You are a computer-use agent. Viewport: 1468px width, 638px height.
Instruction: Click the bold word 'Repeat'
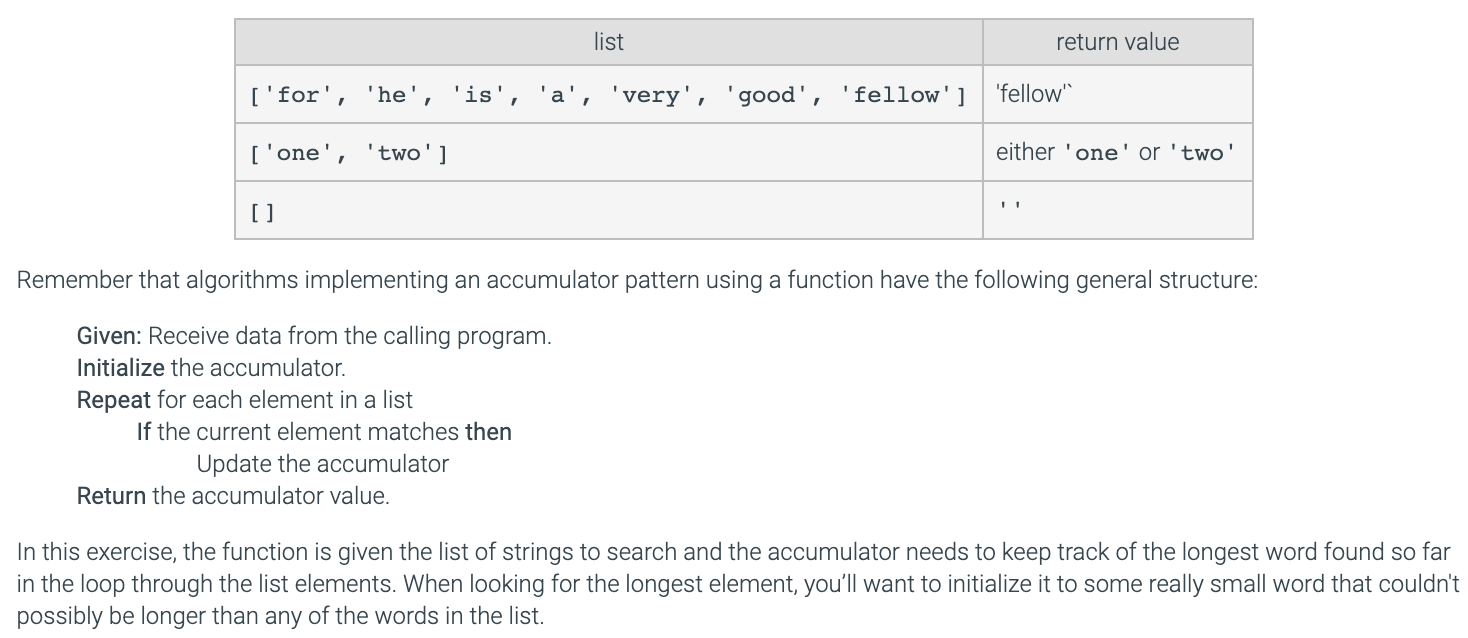point(113,400)
